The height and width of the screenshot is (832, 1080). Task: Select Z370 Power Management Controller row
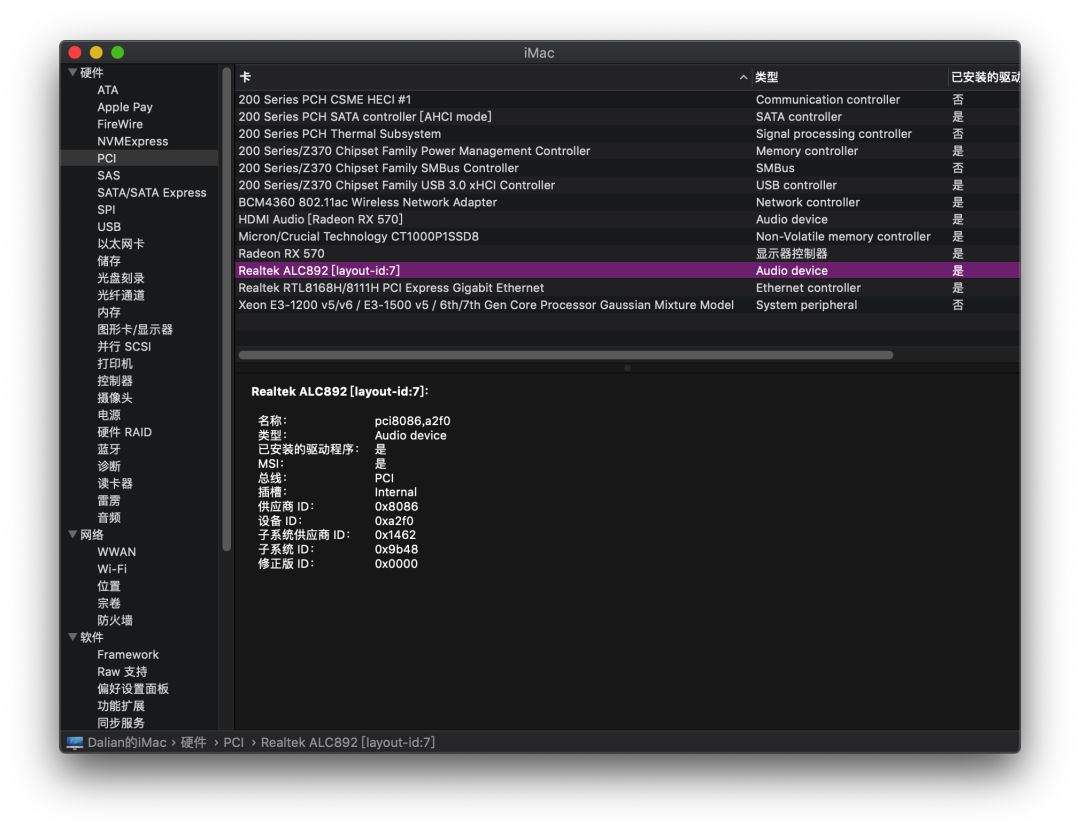pos(627,151)
